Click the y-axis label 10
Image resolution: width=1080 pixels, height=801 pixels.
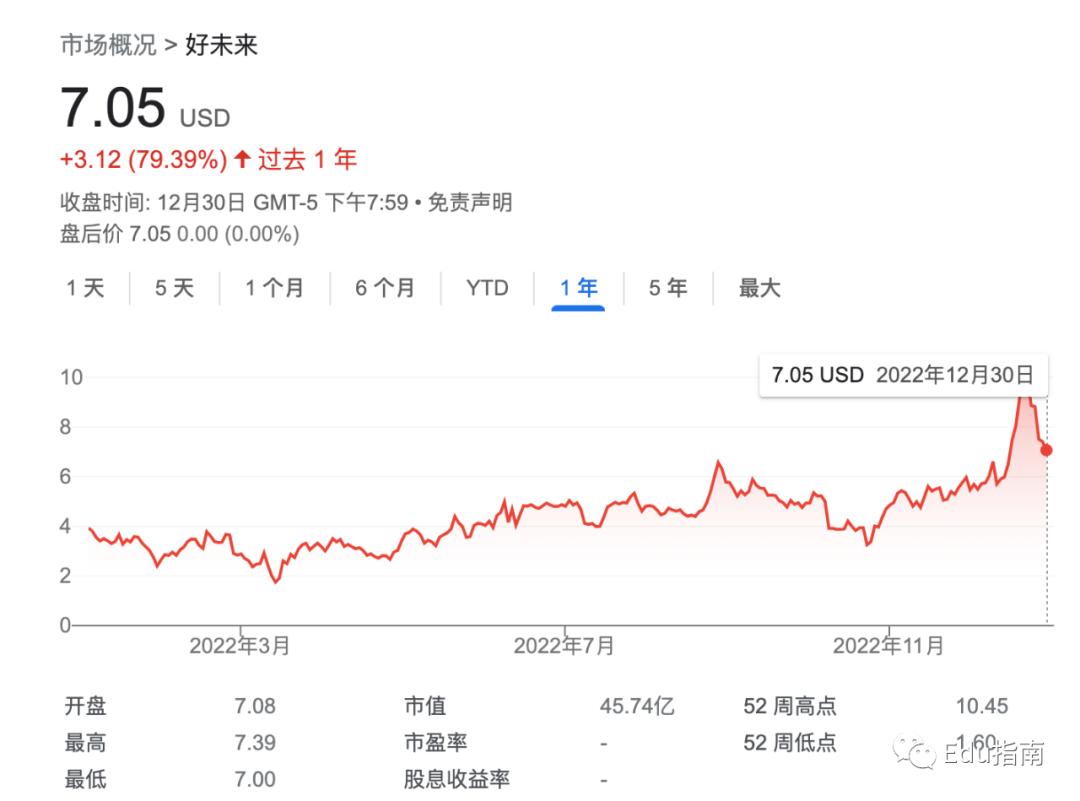pos(72,377)
